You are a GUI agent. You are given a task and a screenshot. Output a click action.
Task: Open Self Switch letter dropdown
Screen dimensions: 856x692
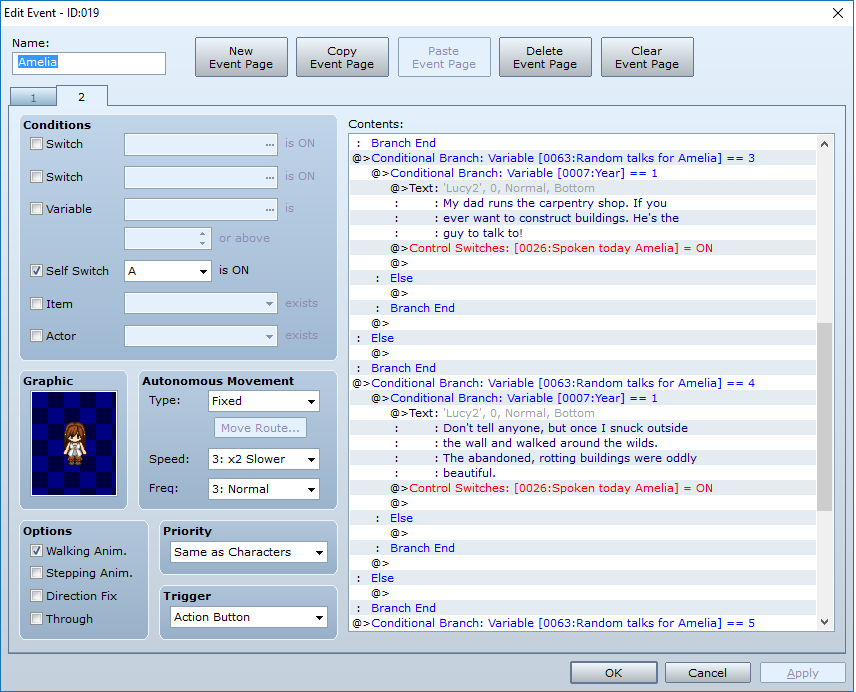tap(168, 271)
